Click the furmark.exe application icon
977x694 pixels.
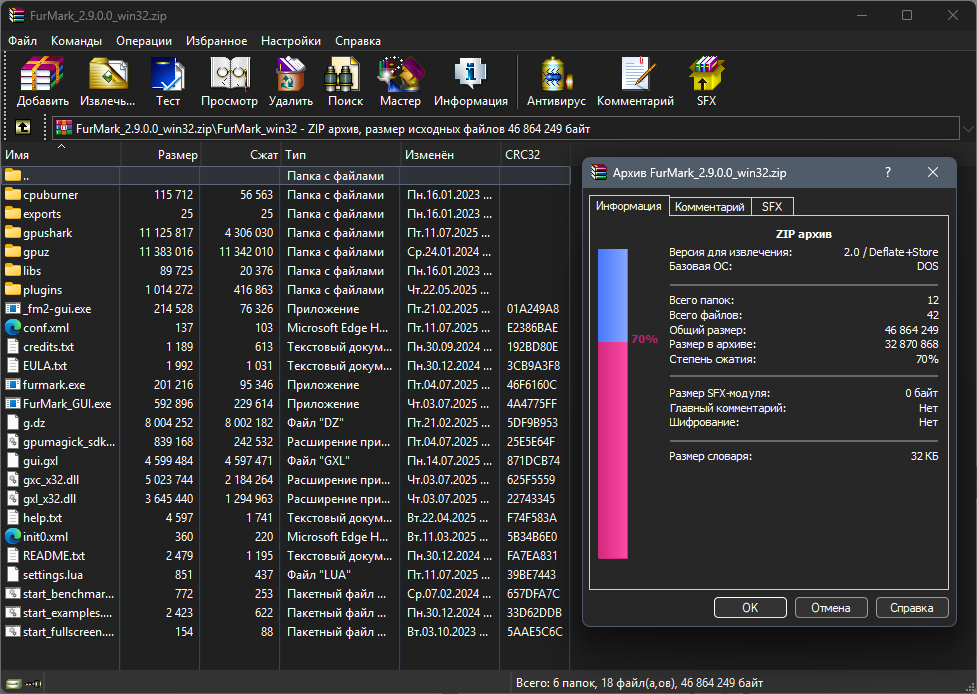12,385
